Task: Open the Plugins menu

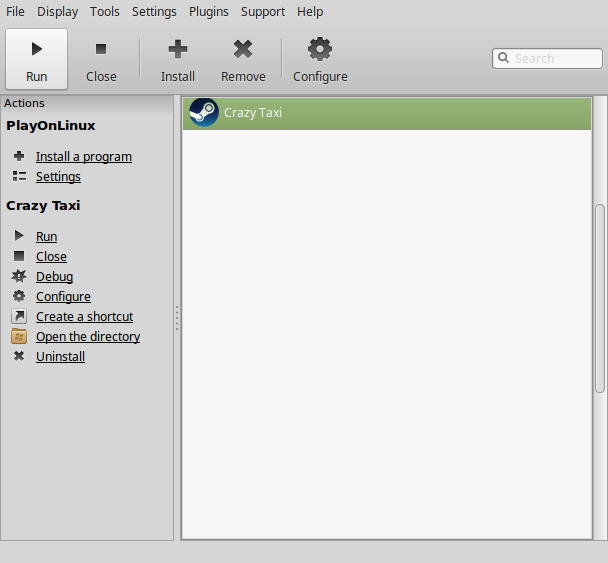Action: point(209,12)
